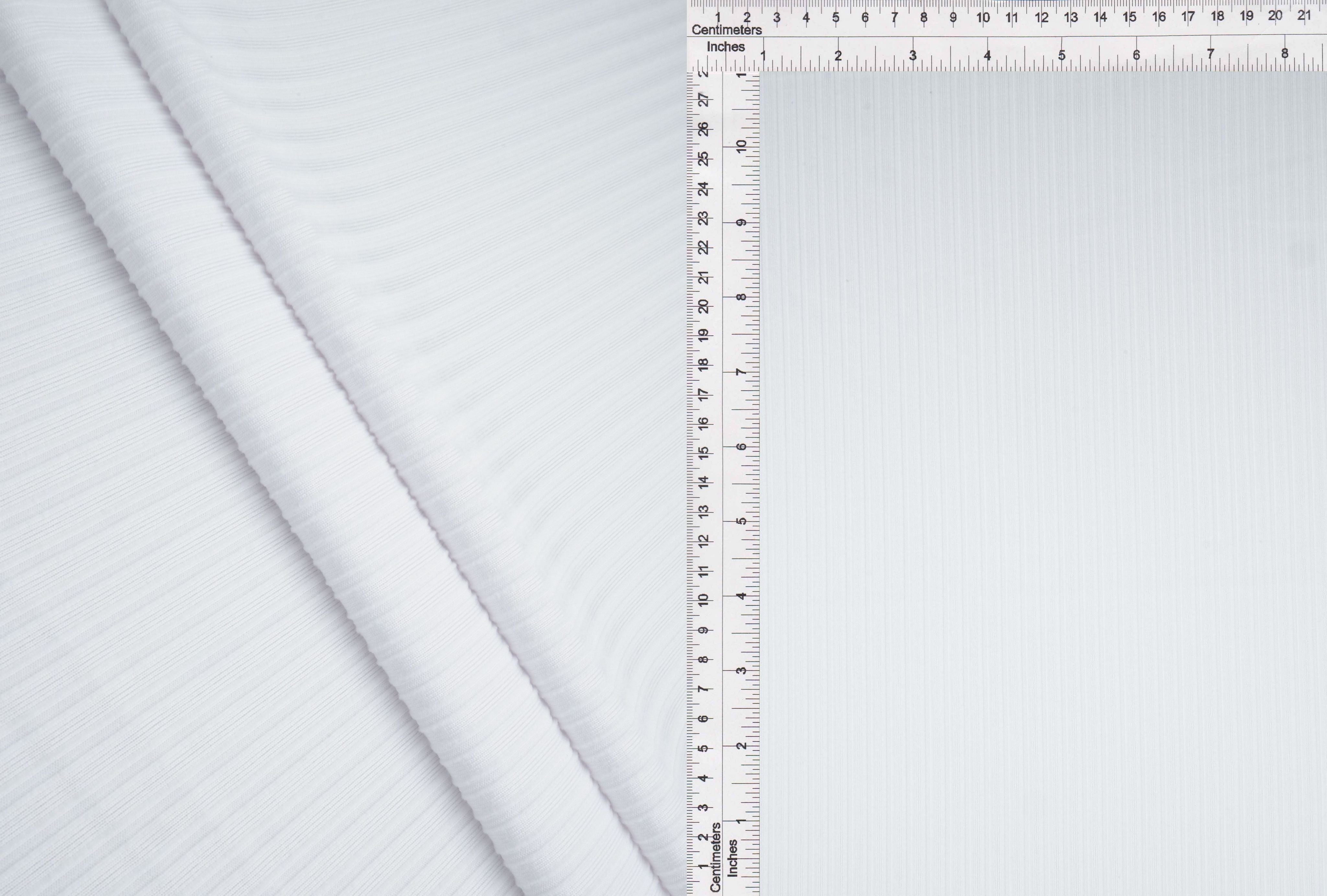
Task: Click the vertical 'Inches' label near the ruler bottom
Action: coord(733,858)
